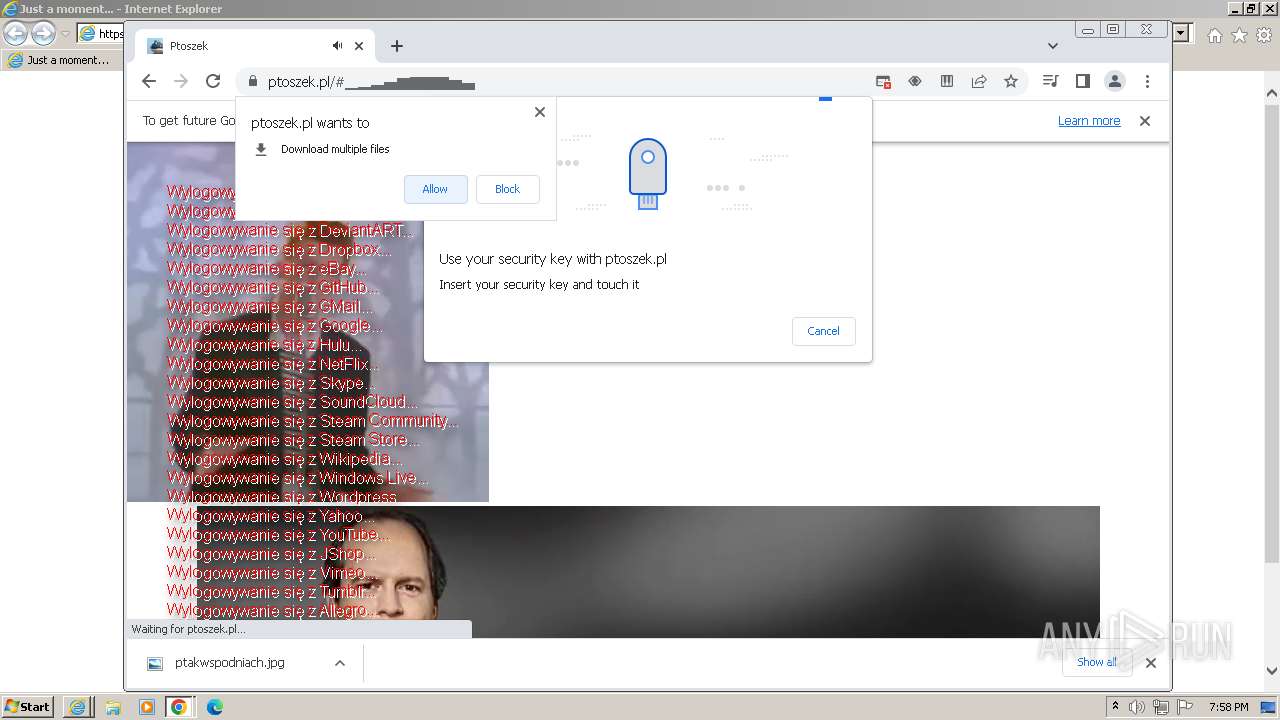Reload the ptoszek.pl page

213,81
